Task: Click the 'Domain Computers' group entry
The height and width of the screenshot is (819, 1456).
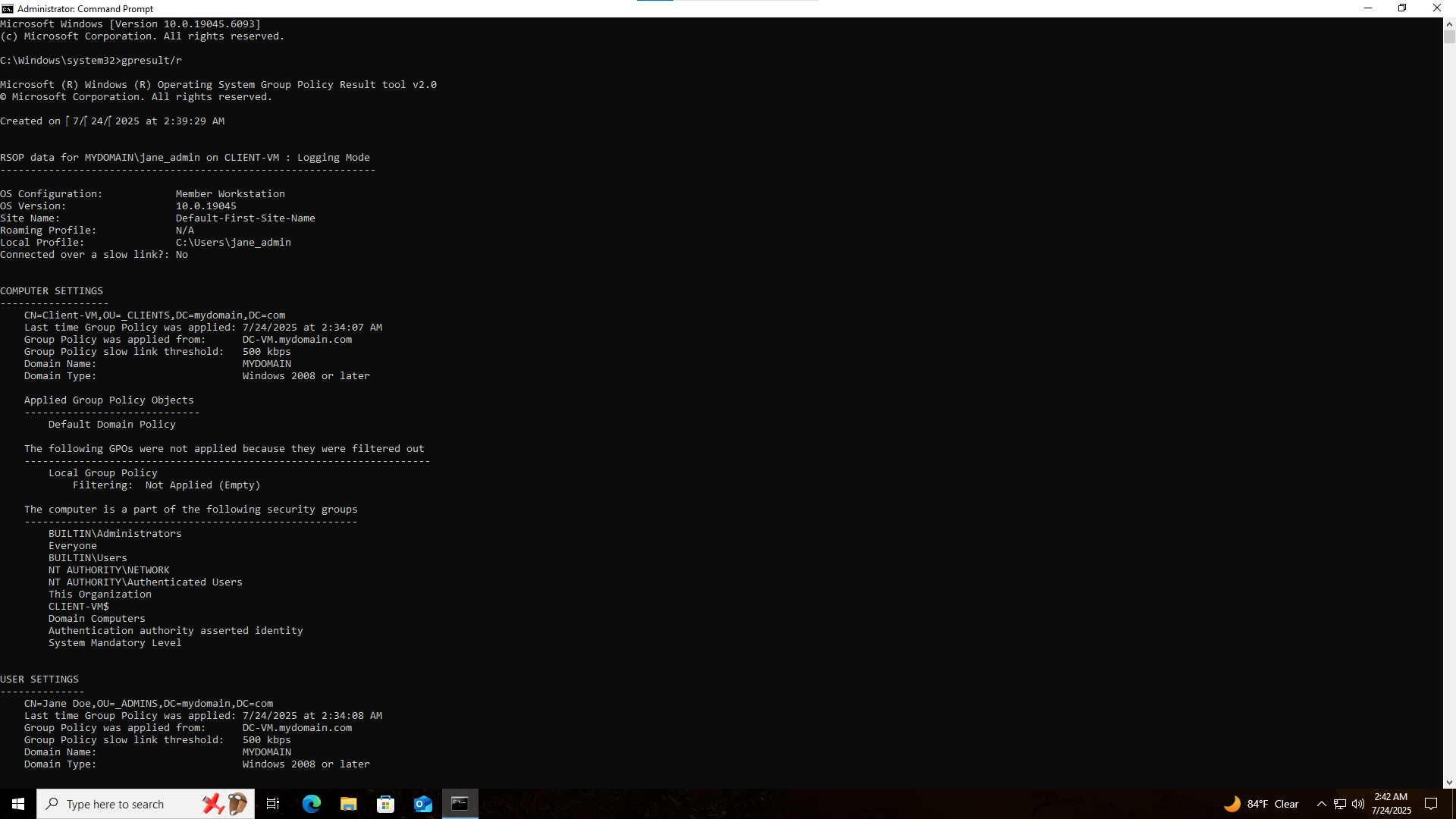Action: (x=97, y=618)
